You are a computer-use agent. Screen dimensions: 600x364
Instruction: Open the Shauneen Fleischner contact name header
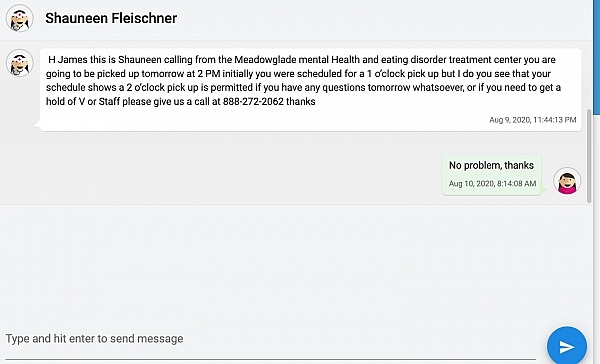[x=111, y=18]
